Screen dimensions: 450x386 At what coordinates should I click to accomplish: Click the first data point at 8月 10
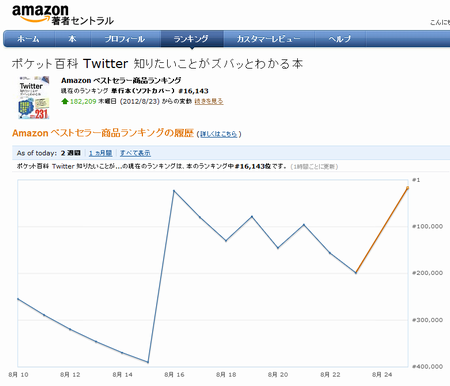pos(18,299)
